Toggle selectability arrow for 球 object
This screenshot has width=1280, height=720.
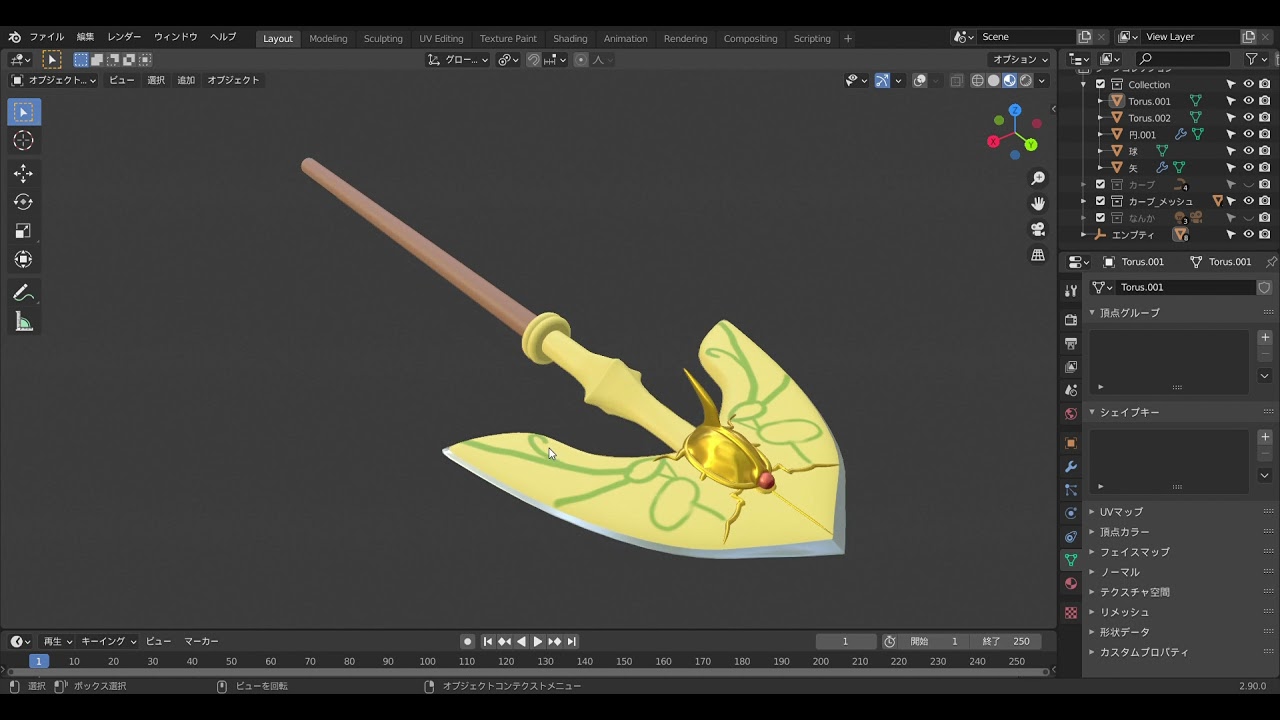(1231, 151)
